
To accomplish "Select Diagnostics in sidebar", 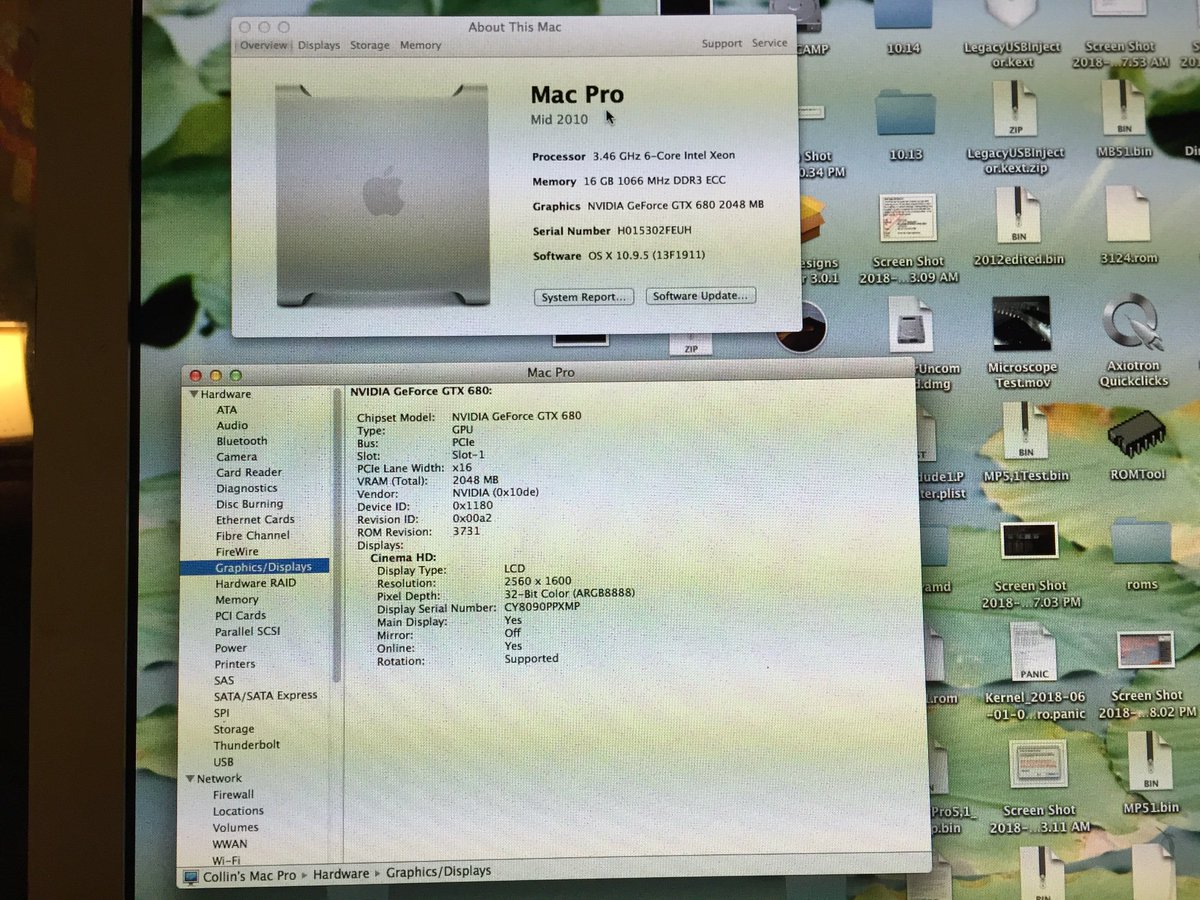I will pos(247,489).
